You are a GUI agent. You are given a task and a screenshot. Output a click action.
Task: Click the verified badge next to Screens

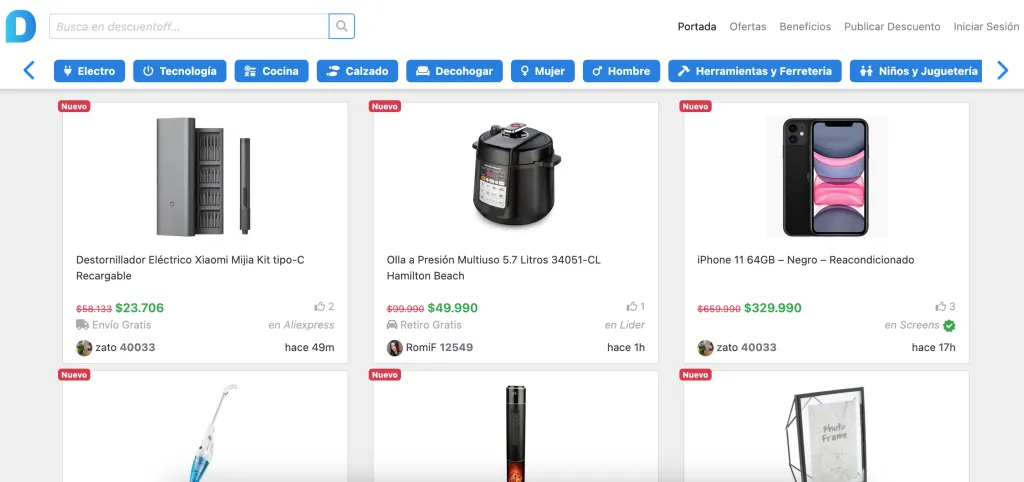[x=949, y=325]
